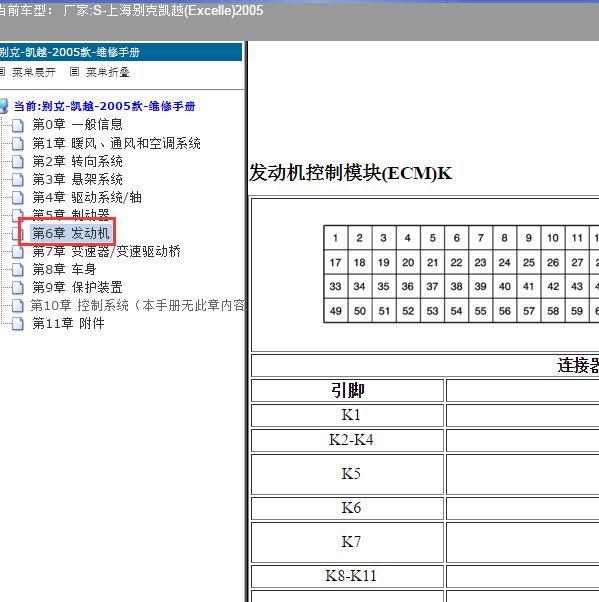Click connector pin 40 in diagram
The height and width of the screenshot is (602, 599).
(x=505, y=286)
